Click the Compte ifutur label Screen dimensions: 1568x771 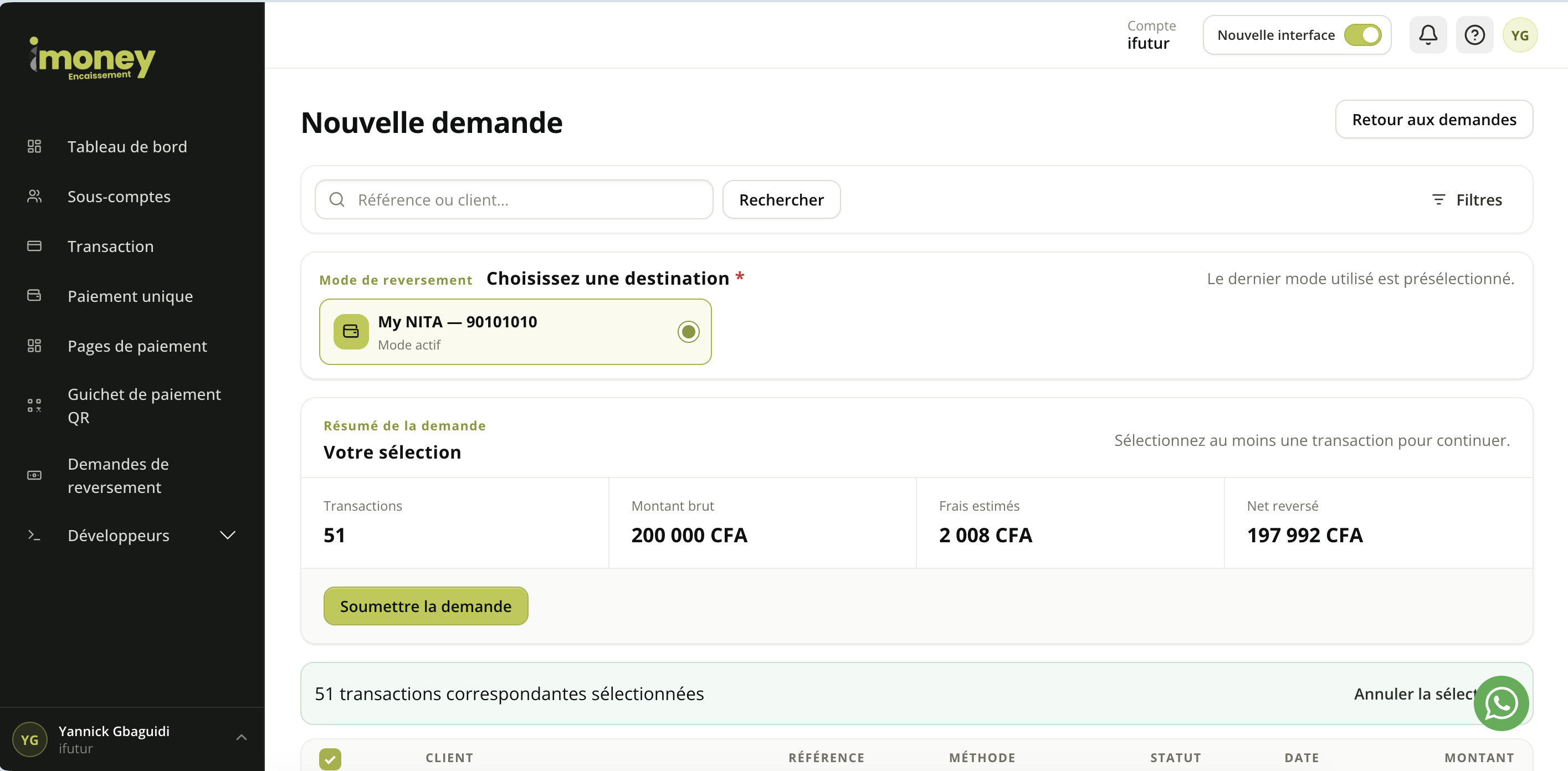(x=1151, y=35)
